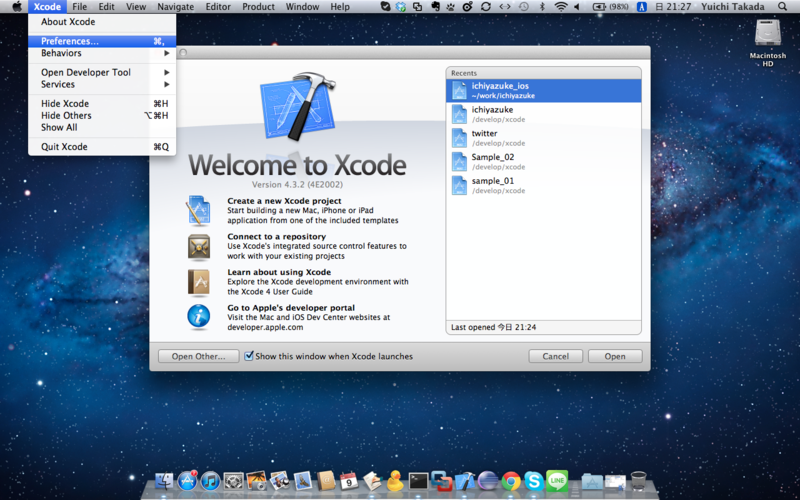Choose Hide Xcode in the menu
This screenshot has height=500, width=800.
(x=102, y=104)
